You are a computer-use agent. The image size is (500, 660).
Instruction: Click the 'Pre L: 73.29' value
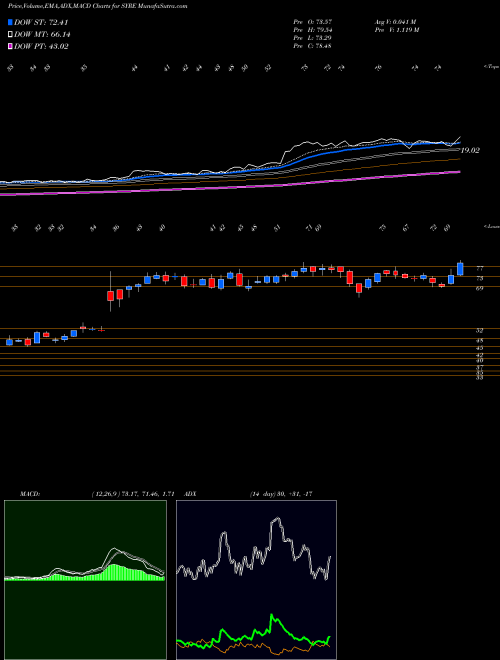[x=313, y=38]
